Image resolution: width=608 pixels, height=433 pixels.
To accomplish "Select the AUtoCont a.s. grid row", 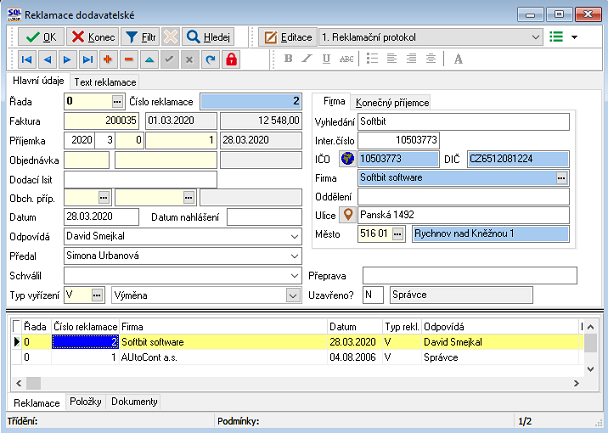I will coord(297,357).
